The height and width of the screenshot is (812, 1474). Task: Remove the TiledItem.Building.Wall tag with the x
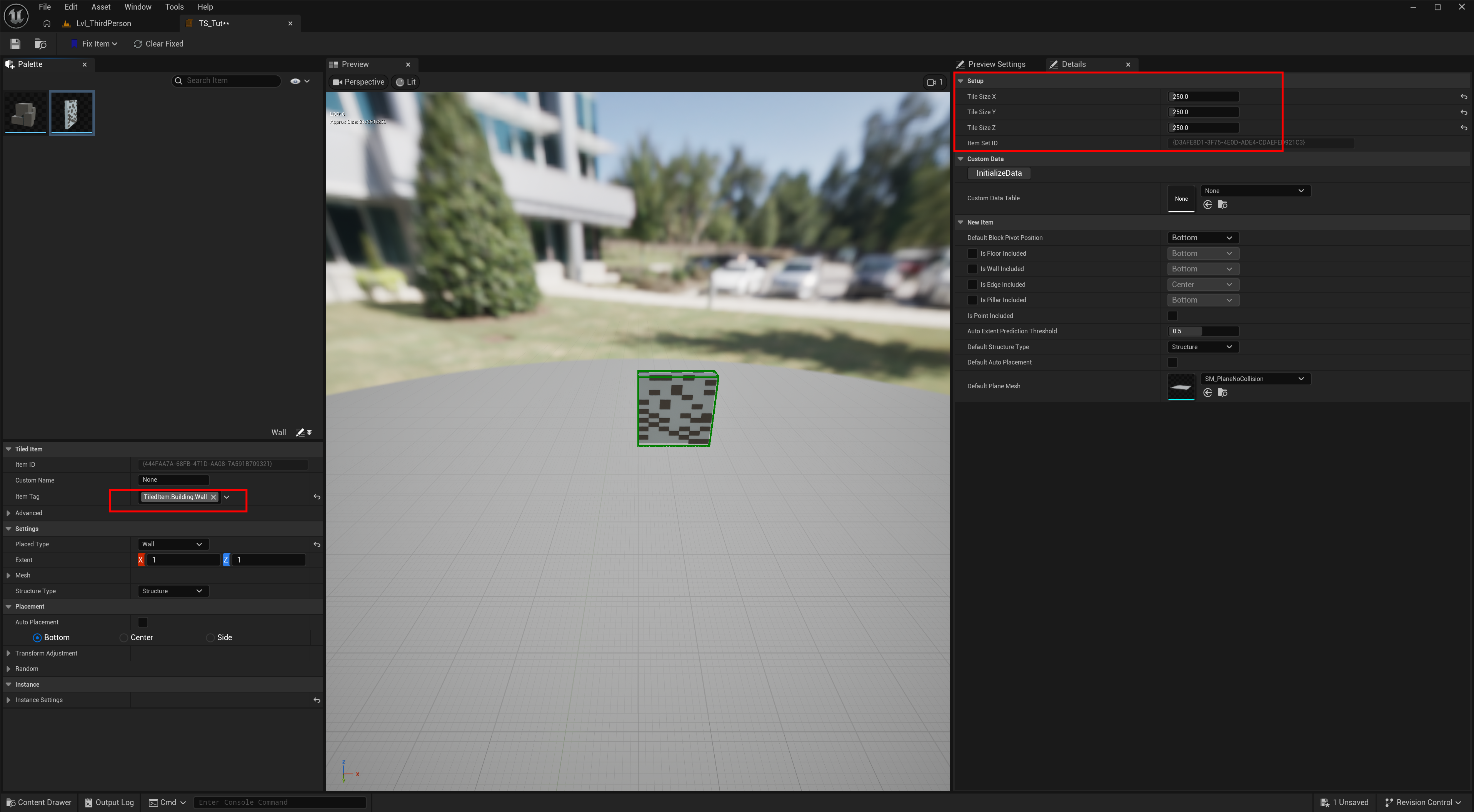coord(213,497)
